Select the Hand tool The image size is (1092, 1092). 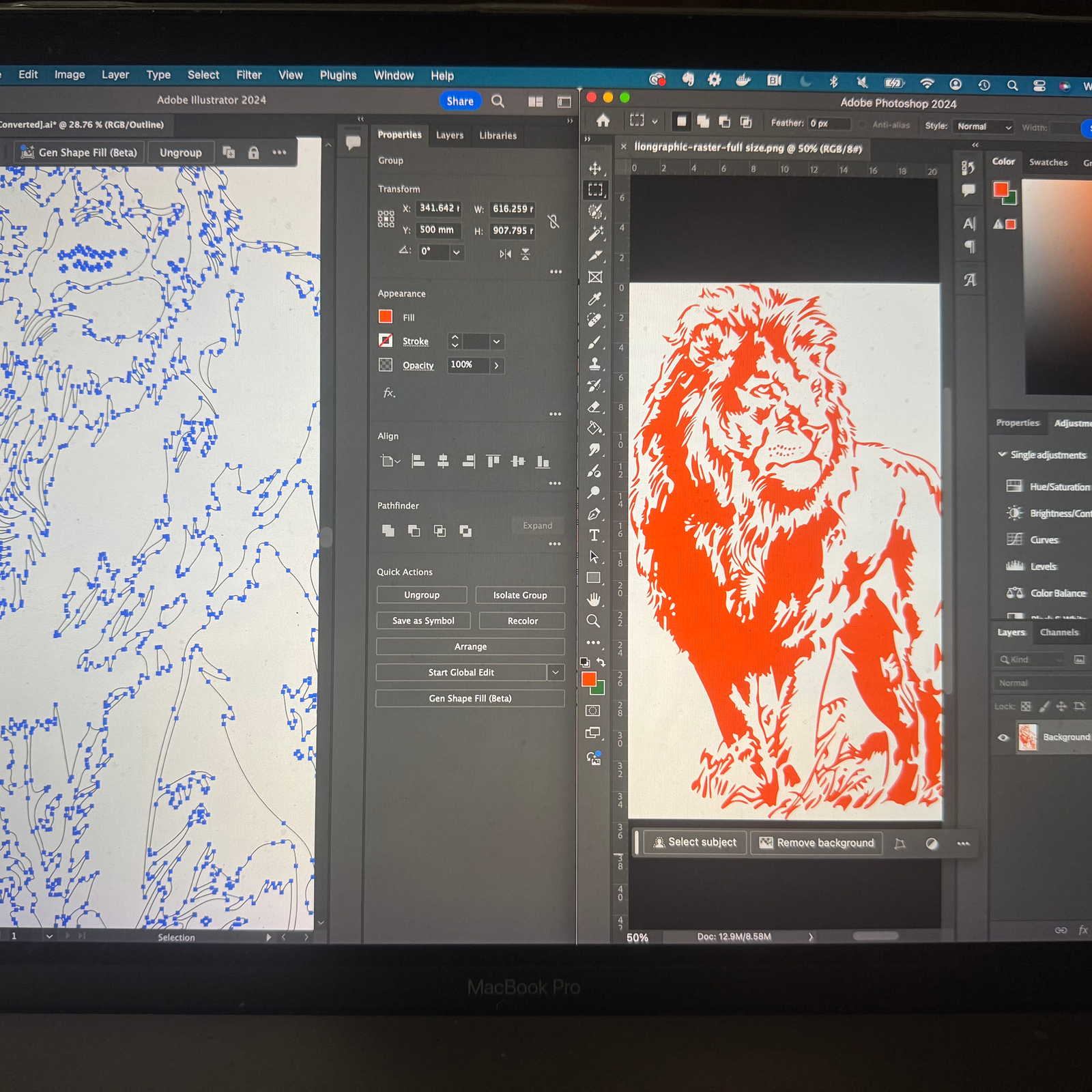(594, 599)
